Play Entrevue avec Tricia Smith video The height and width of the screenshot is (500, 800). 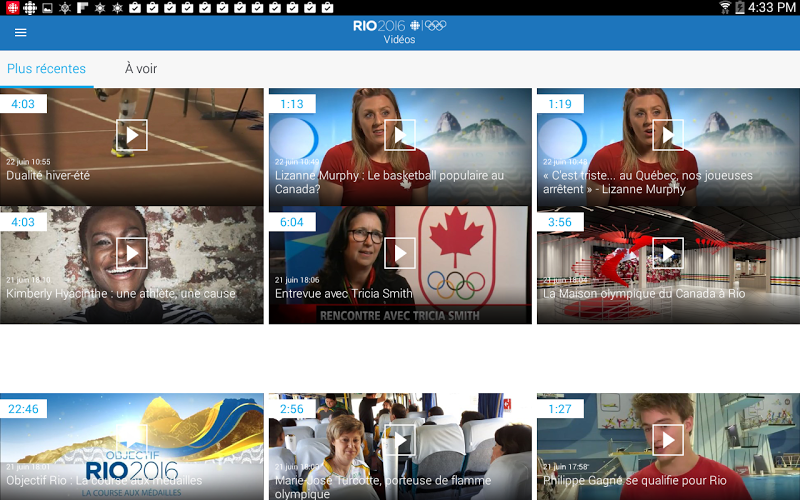(400, 253)
